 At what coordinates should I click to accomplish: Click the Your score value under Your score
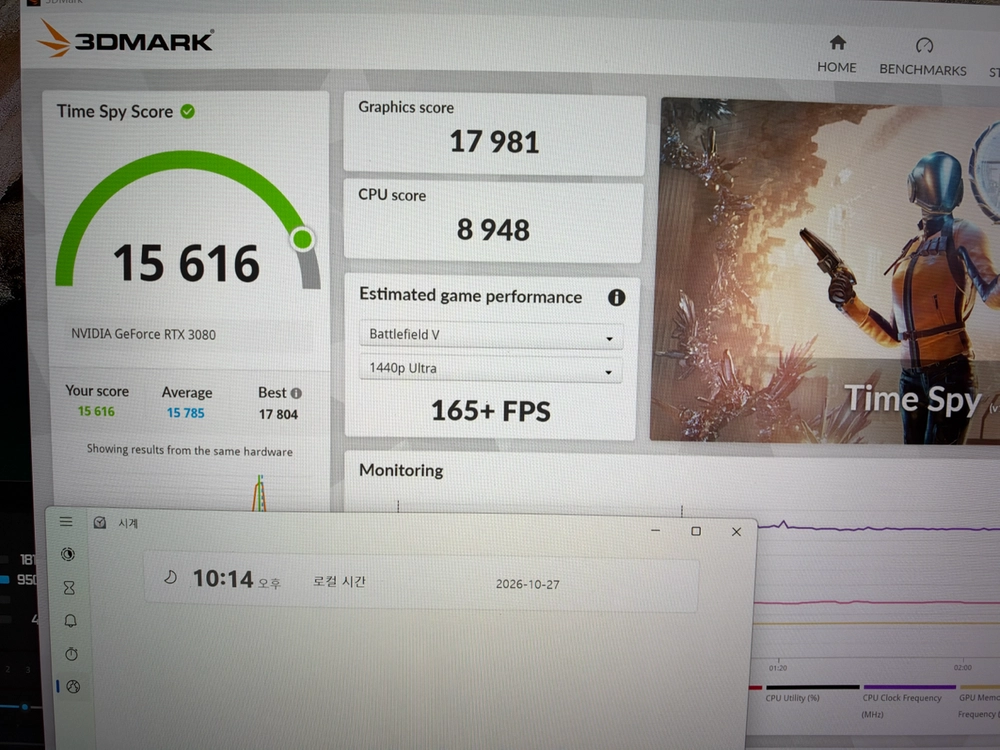(x=96, y=411)
